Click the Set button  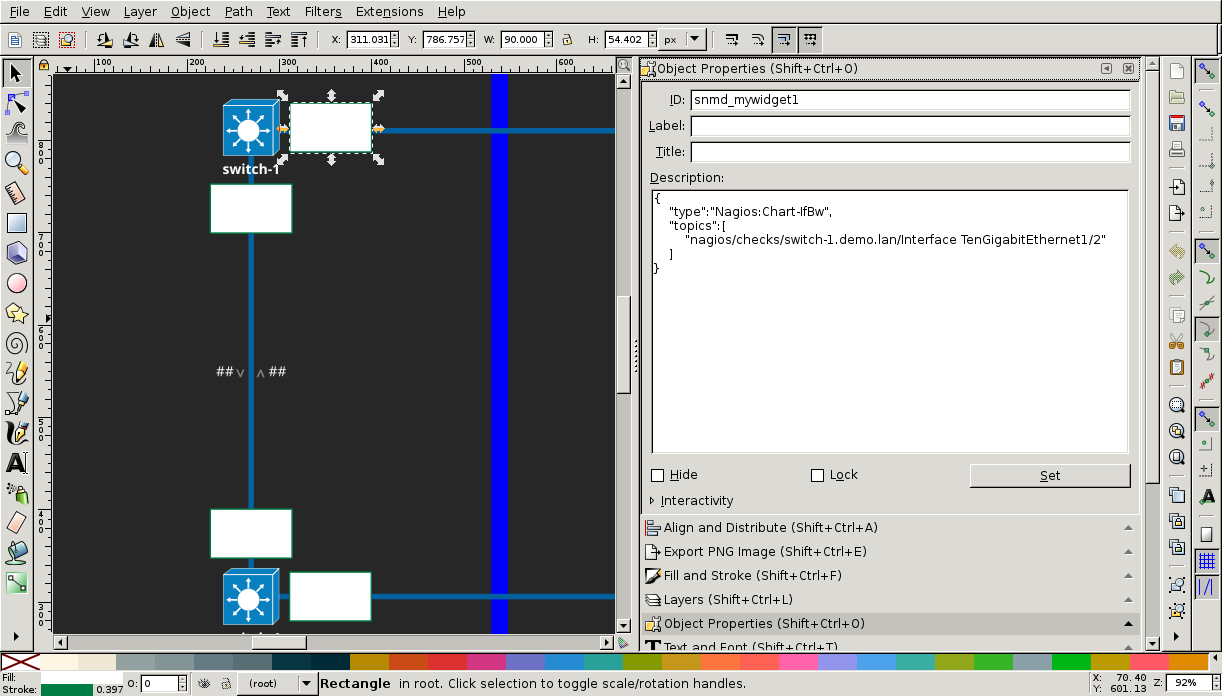1050,476
